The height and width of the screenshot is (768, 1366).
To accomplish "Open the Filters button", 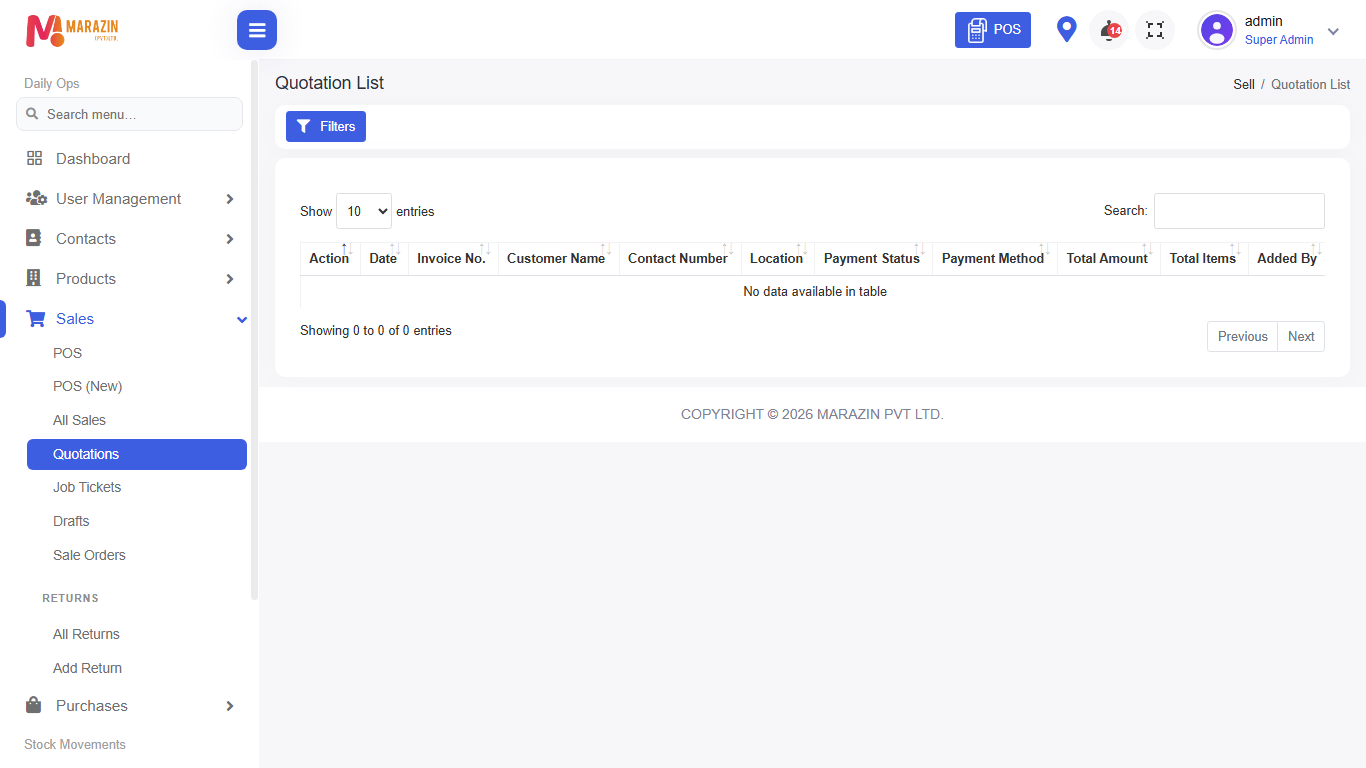I will 326,126.
